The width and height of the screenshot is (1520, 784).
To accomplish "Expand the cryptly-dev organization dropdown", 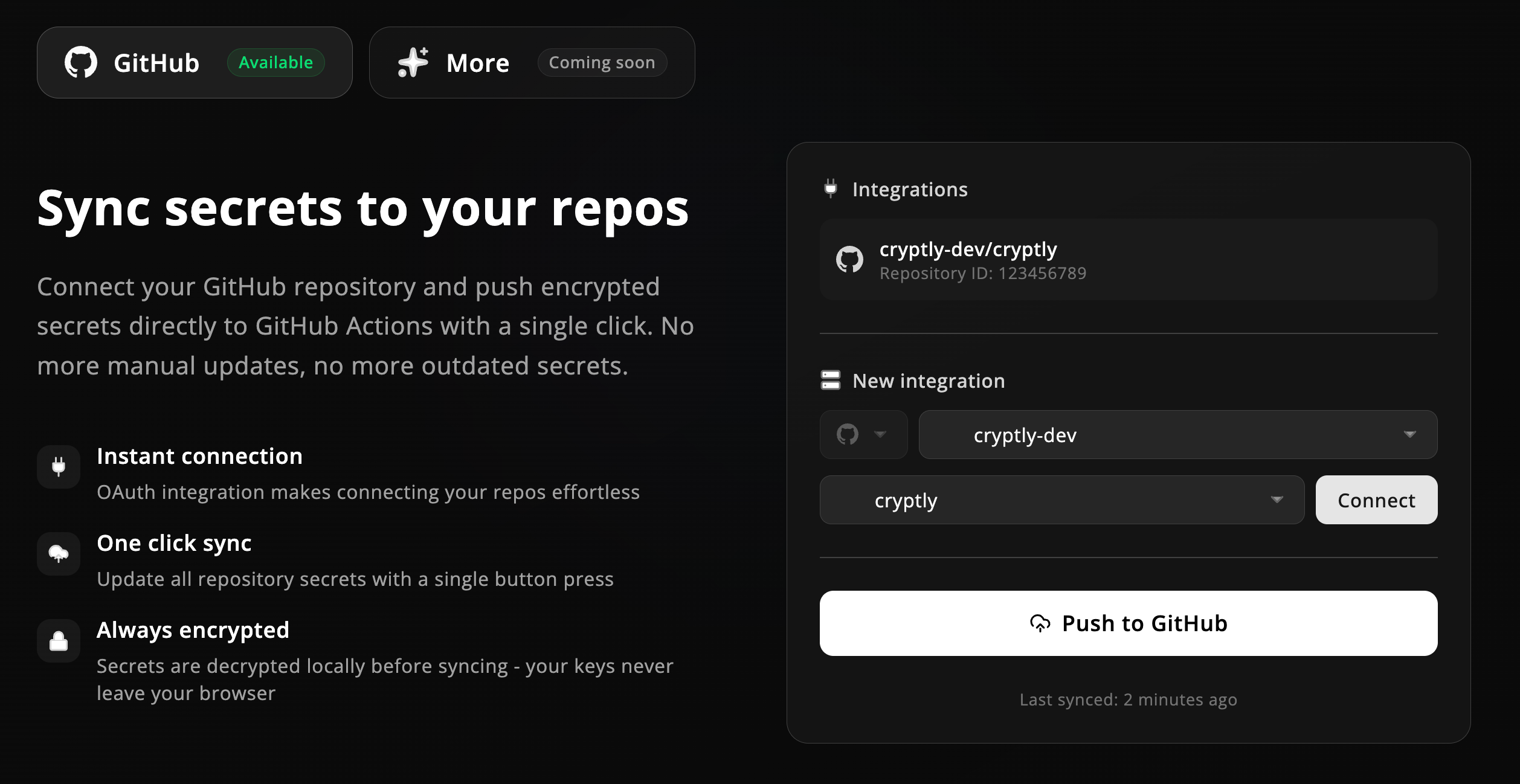I will [x=1177, y=434].
